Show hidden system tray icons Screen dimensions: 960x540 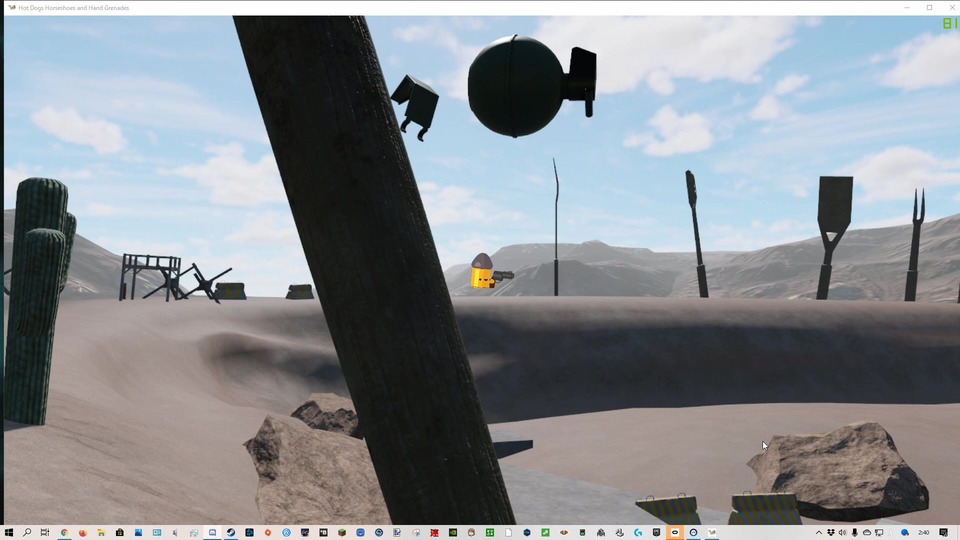click(819, 533)
